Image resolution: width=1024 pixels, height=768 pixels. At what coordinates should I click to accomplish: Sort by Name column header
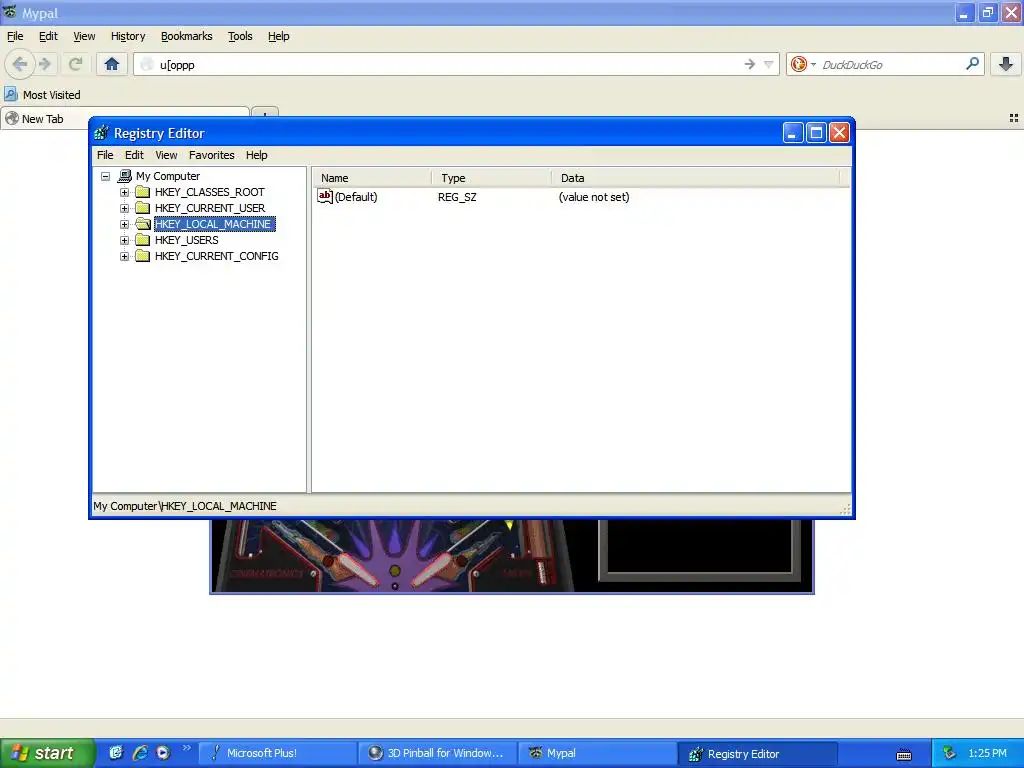click(x=371, y=178)
